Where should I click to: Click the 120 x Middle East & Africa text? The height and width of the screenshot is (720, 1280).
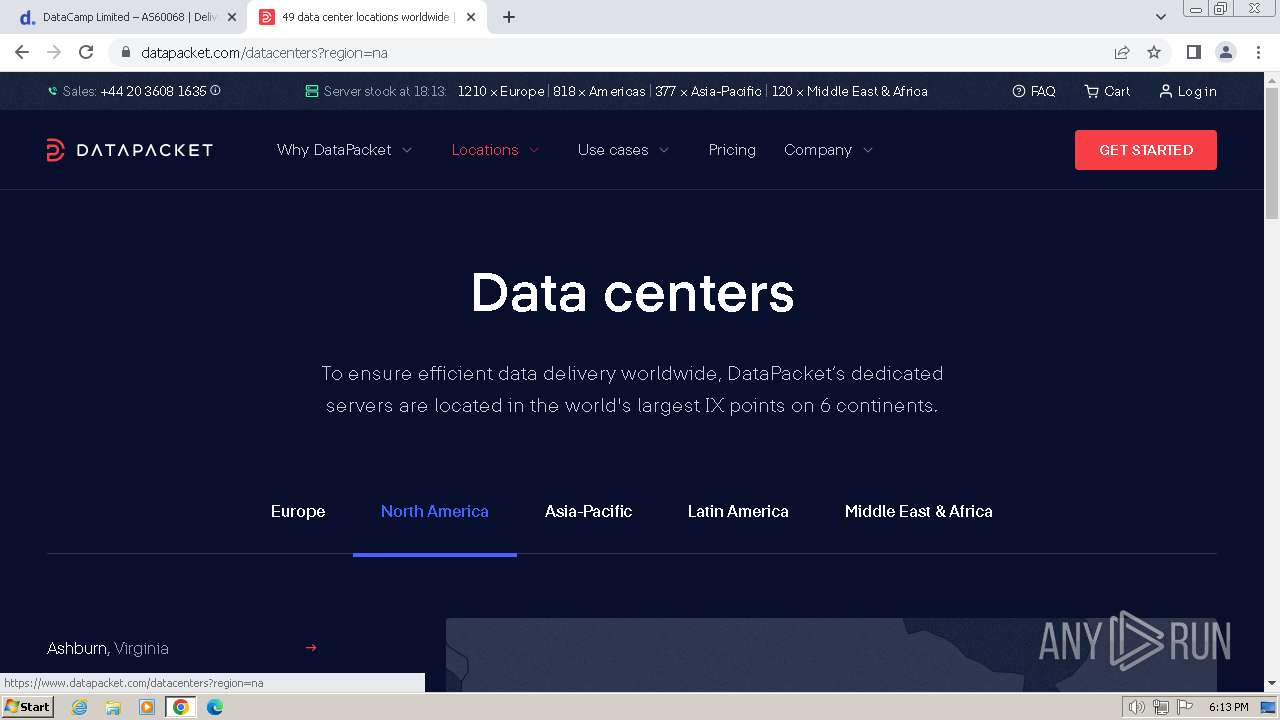point(850,91)
